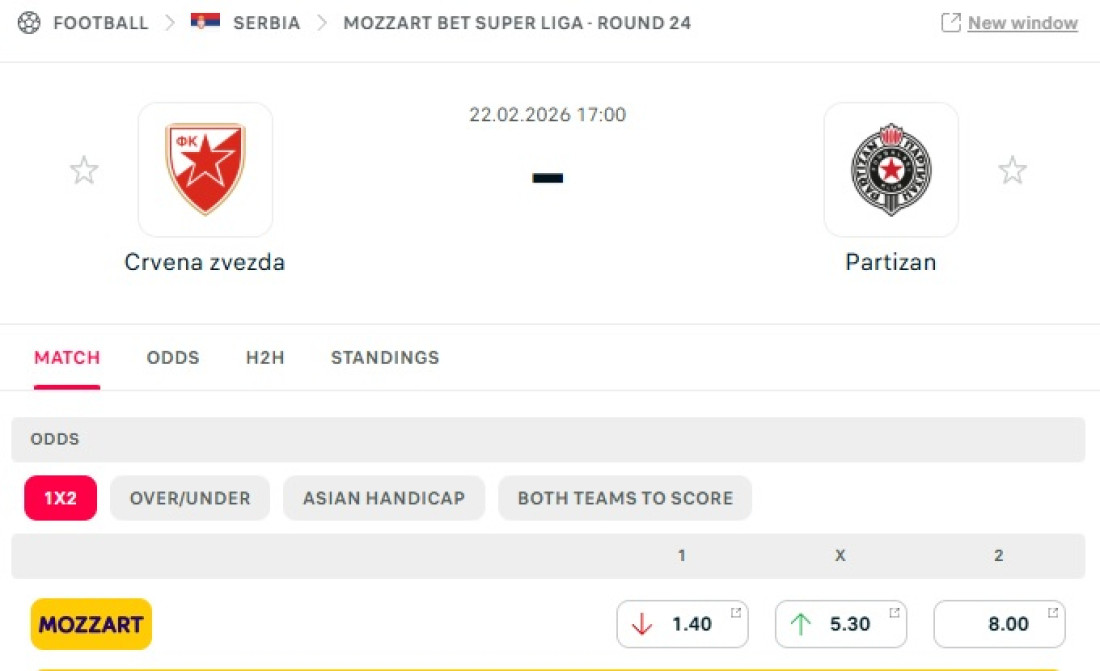
Task: Open the H2H tab
Action: (265, 357)
